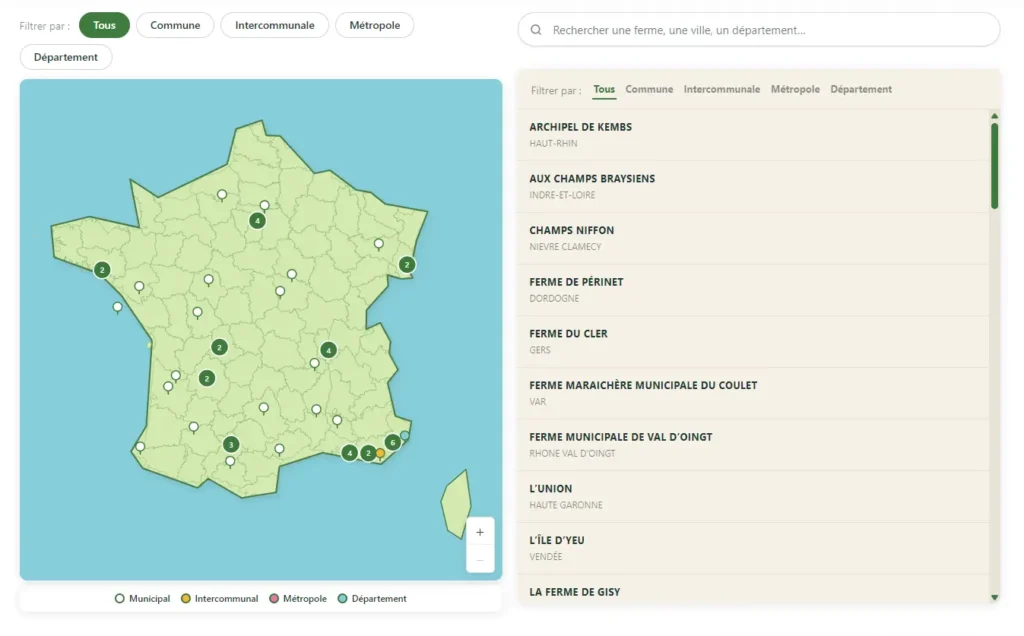Zoom out the map with minus button

480,560
